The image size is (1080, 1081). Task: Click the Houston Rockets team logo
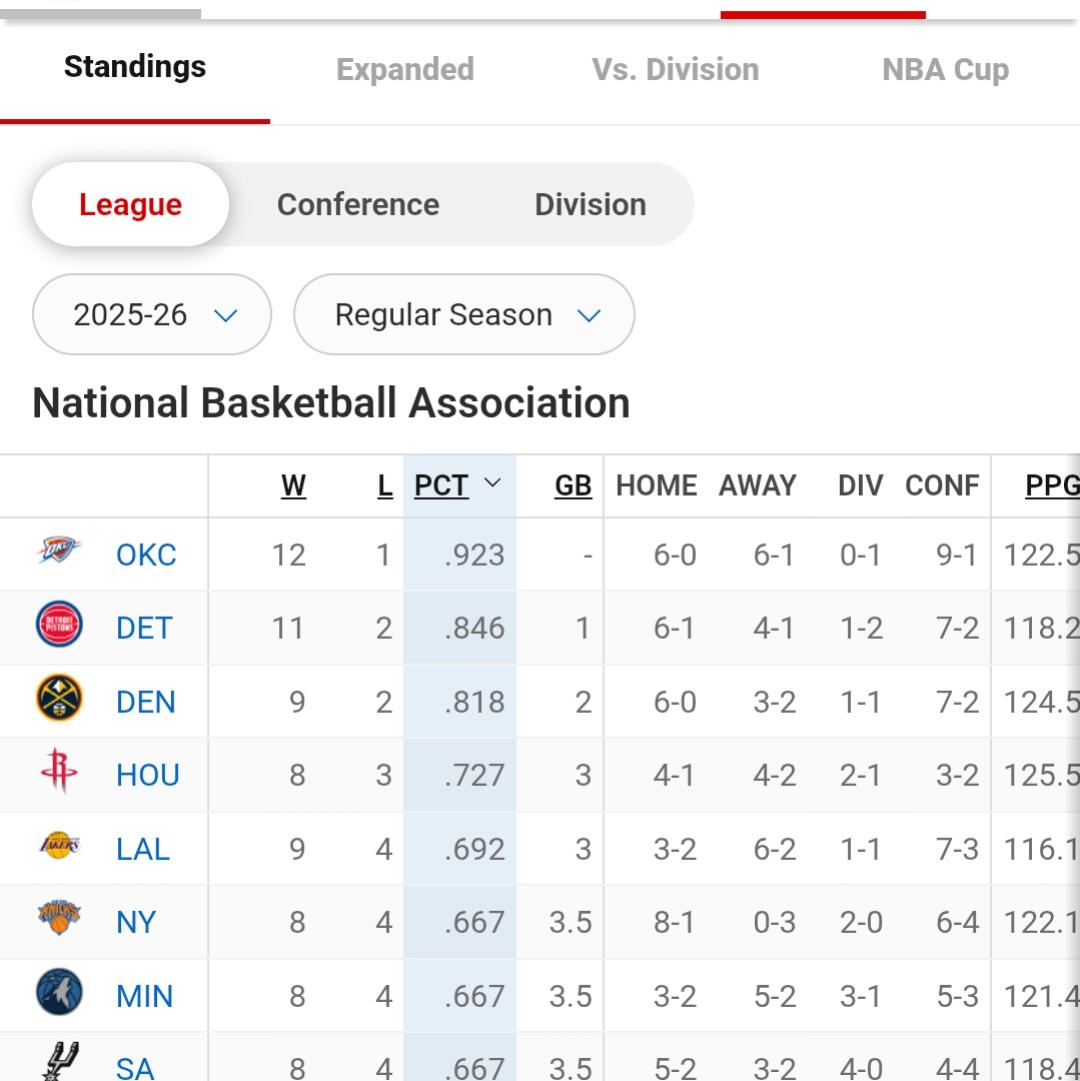tap(60, 773)
